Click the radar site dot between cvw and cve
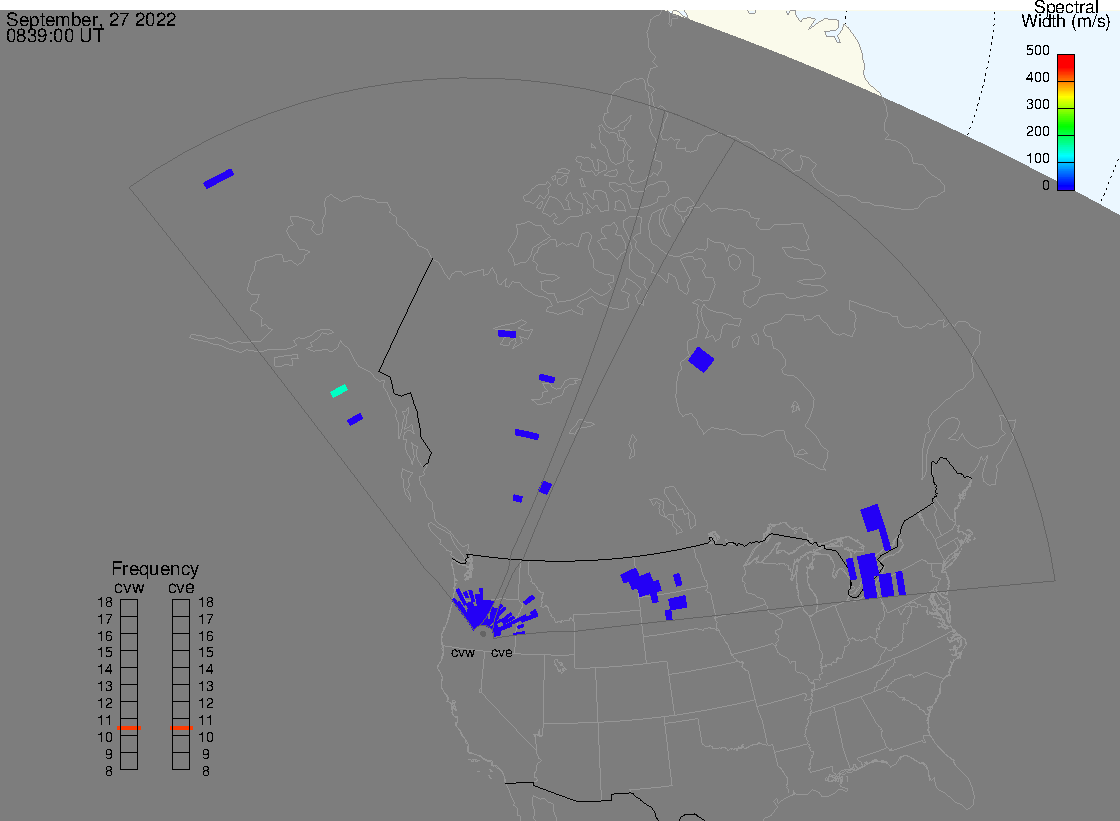The width and height of the screenshot is (1120, 821). pos(484,633)
